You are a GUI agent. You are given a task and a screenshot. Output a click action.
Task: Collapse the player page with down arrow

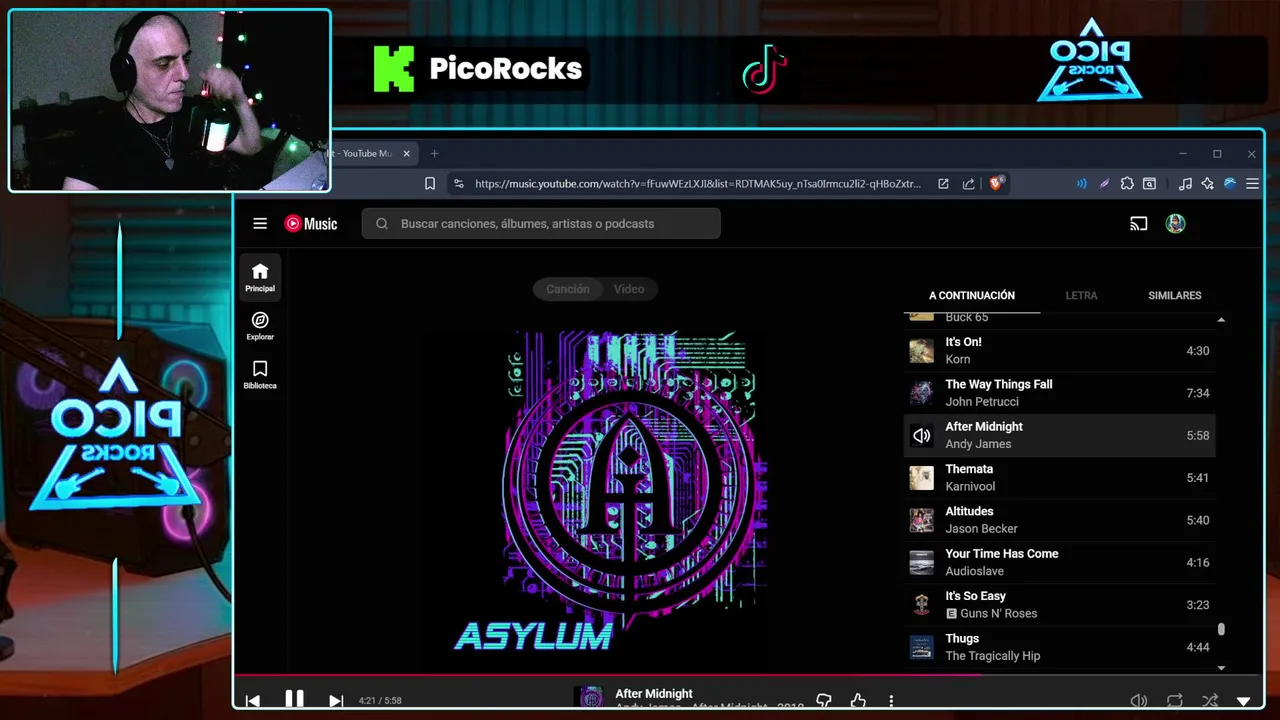1244,701
